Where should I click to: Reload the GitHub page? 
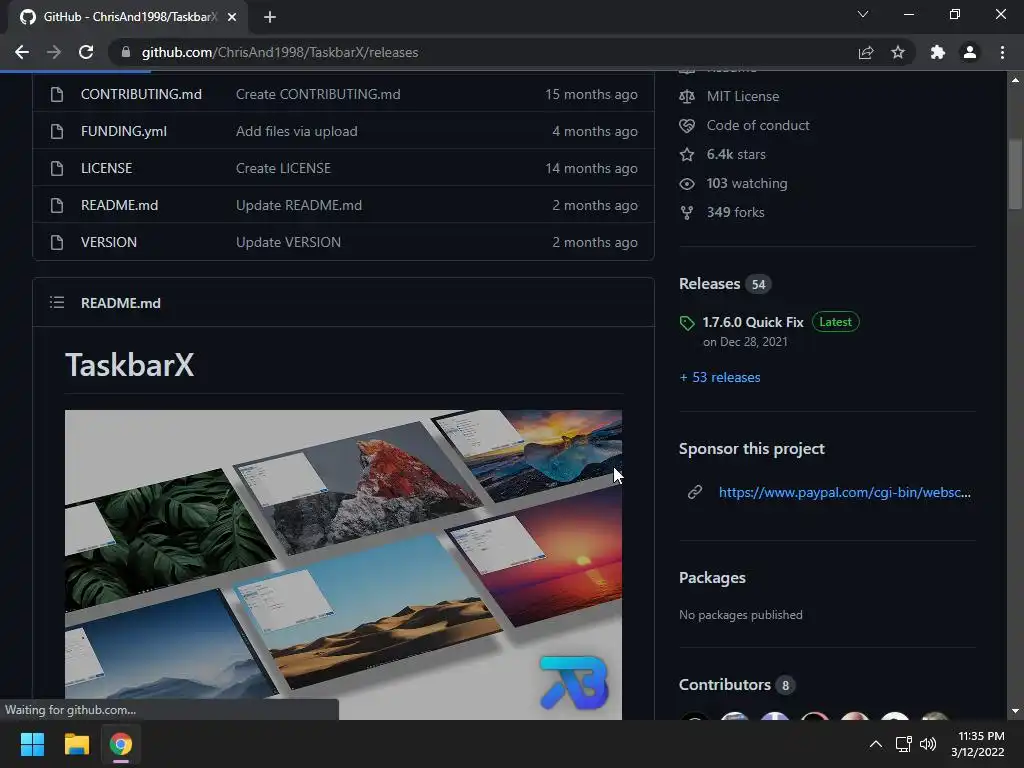[x=86, y=52]
